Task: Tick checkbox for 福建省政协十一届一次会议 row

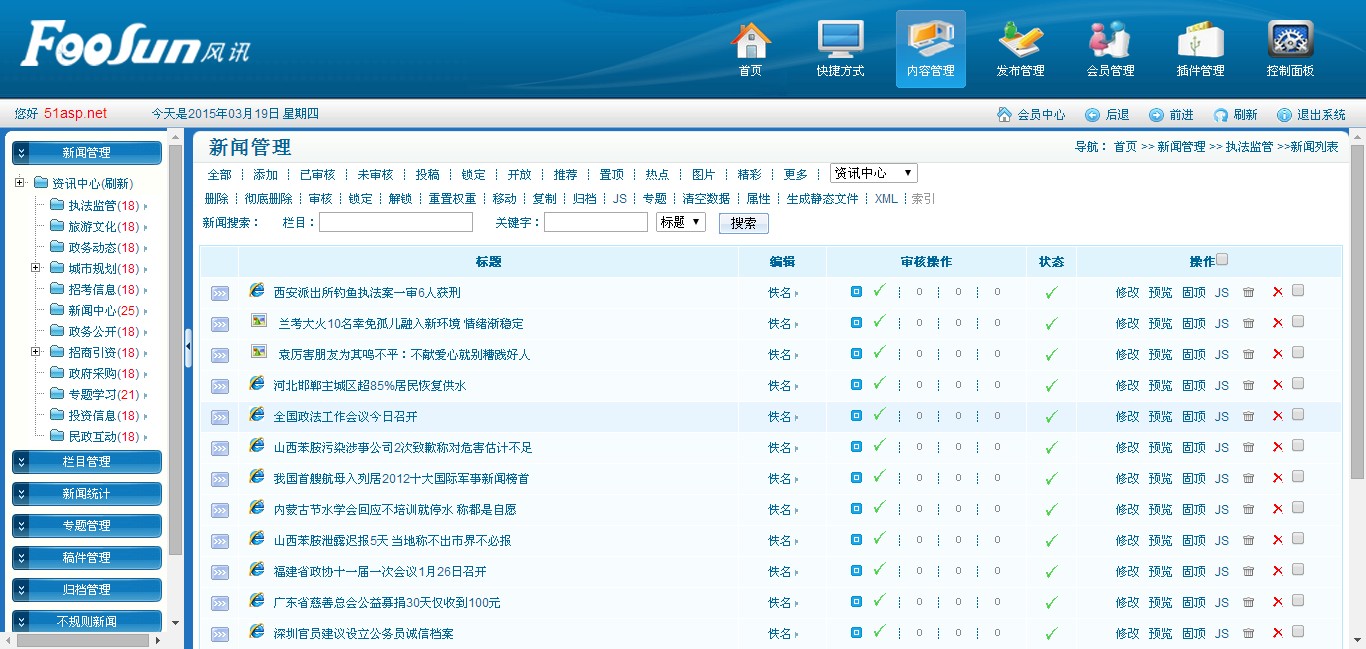Action: [1298, 570]
